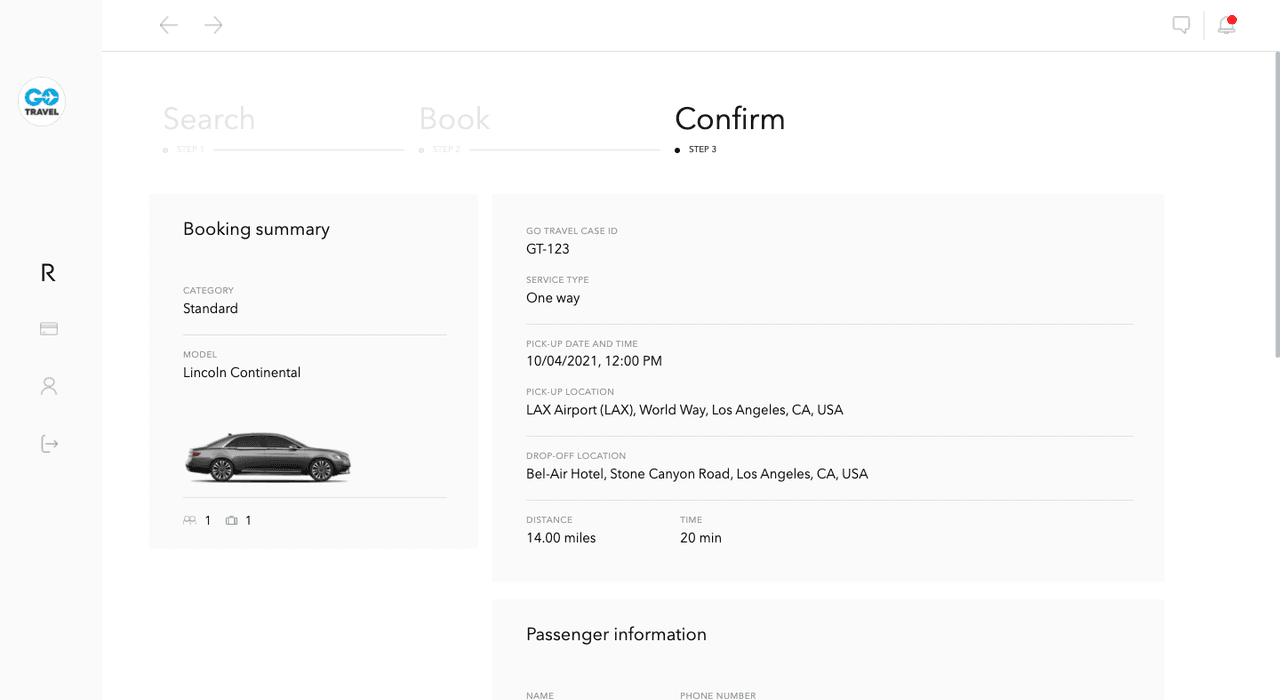Viewport: 1280px width, 700px height.
Task: Click the Lincoln Continental car image
Action: 268,457
